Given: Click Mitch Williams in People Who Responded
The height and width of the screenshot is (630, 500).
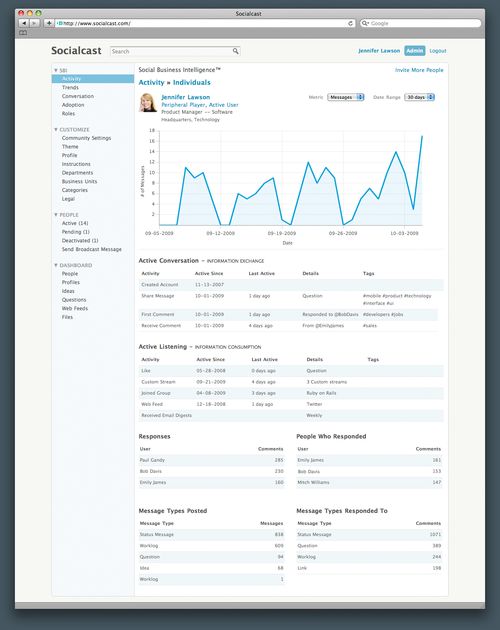Looking at the screenshot, I should pos(313,482).
